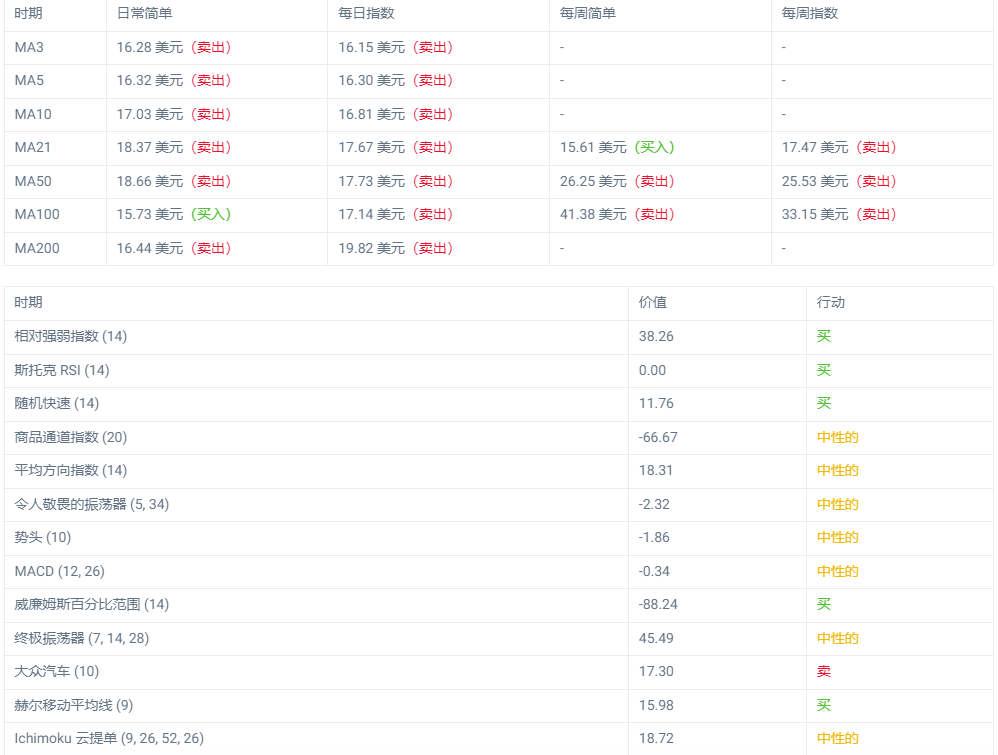Click MA50 weekly exponential value 25.53 美元
The height and width of the screenshot is (755, 998).
click(815, 181)
